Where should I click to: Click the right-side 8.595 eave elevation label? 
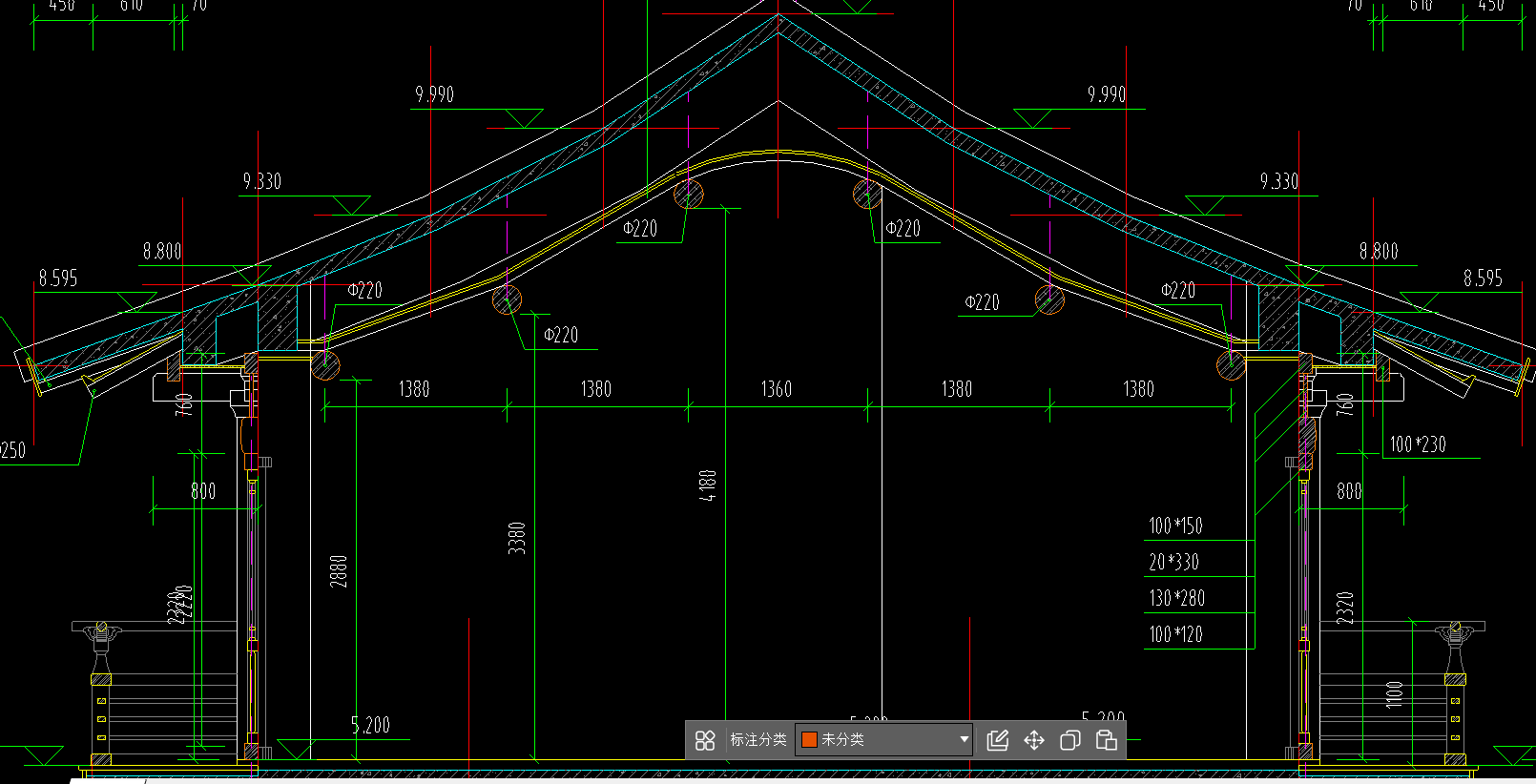(x=1484, y=279)
